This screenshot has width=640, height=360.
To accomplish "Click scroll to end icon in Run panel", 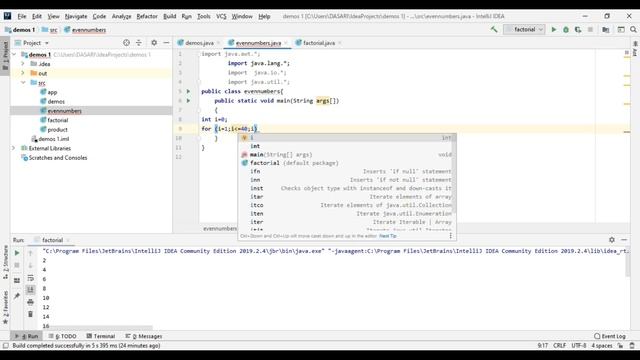I will click(x=30, y=290).
